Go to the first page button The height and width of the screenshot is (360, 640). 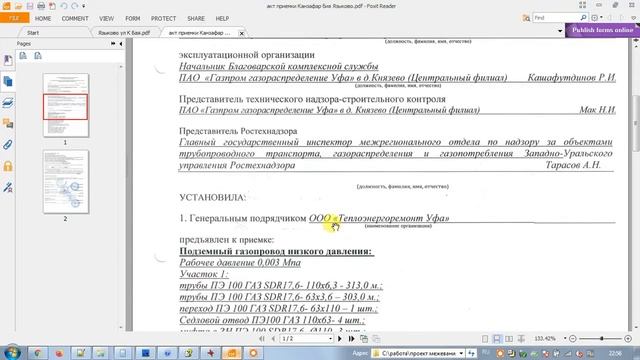[x=262, y=339]
